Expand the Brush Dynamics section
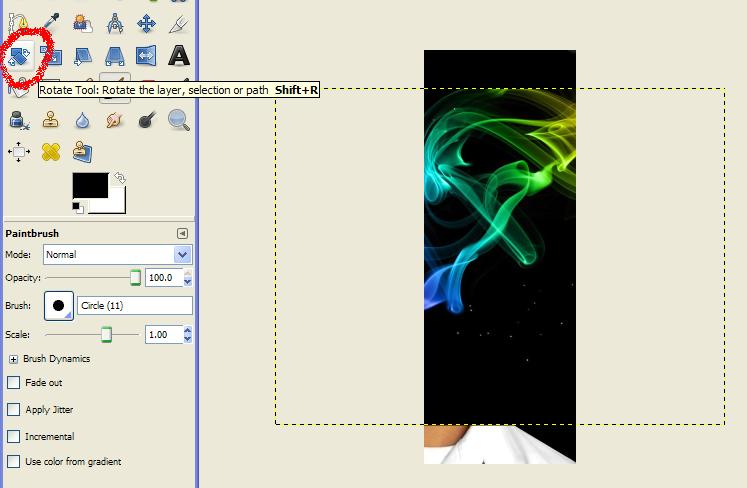This screenshot has width=747, height=488. point(13,359)
